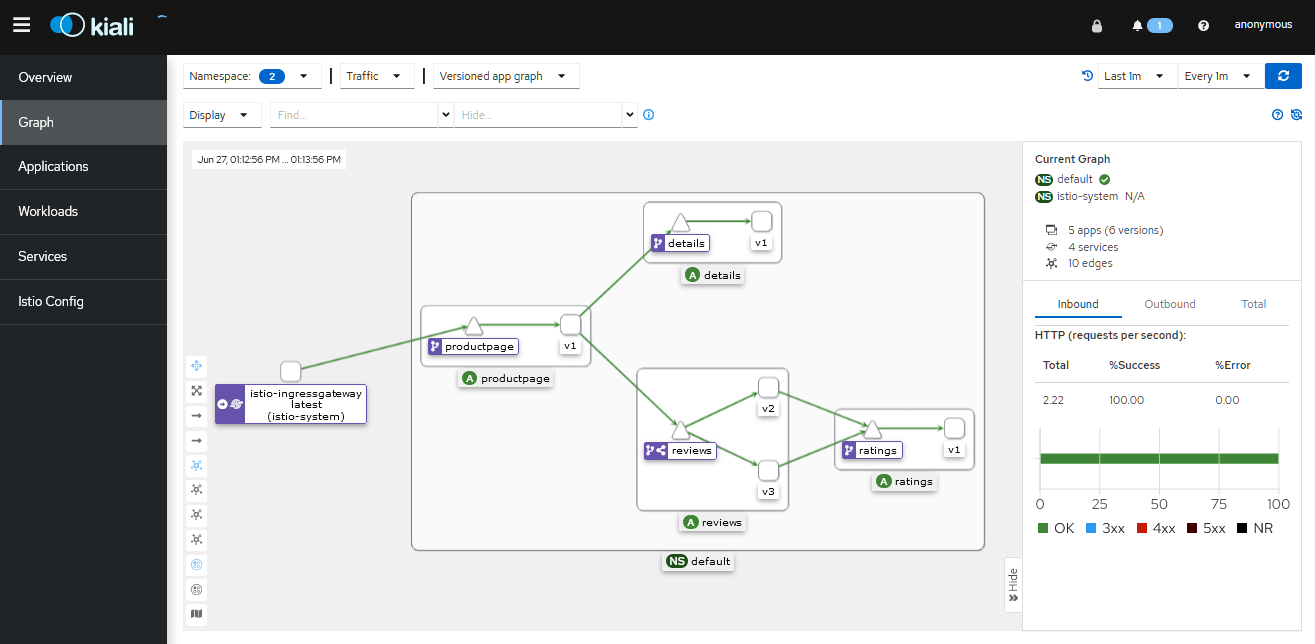Viewport: 1315px width, 644px height.
Task: Open the help question mark in top bar
Action: (1203, 26)
